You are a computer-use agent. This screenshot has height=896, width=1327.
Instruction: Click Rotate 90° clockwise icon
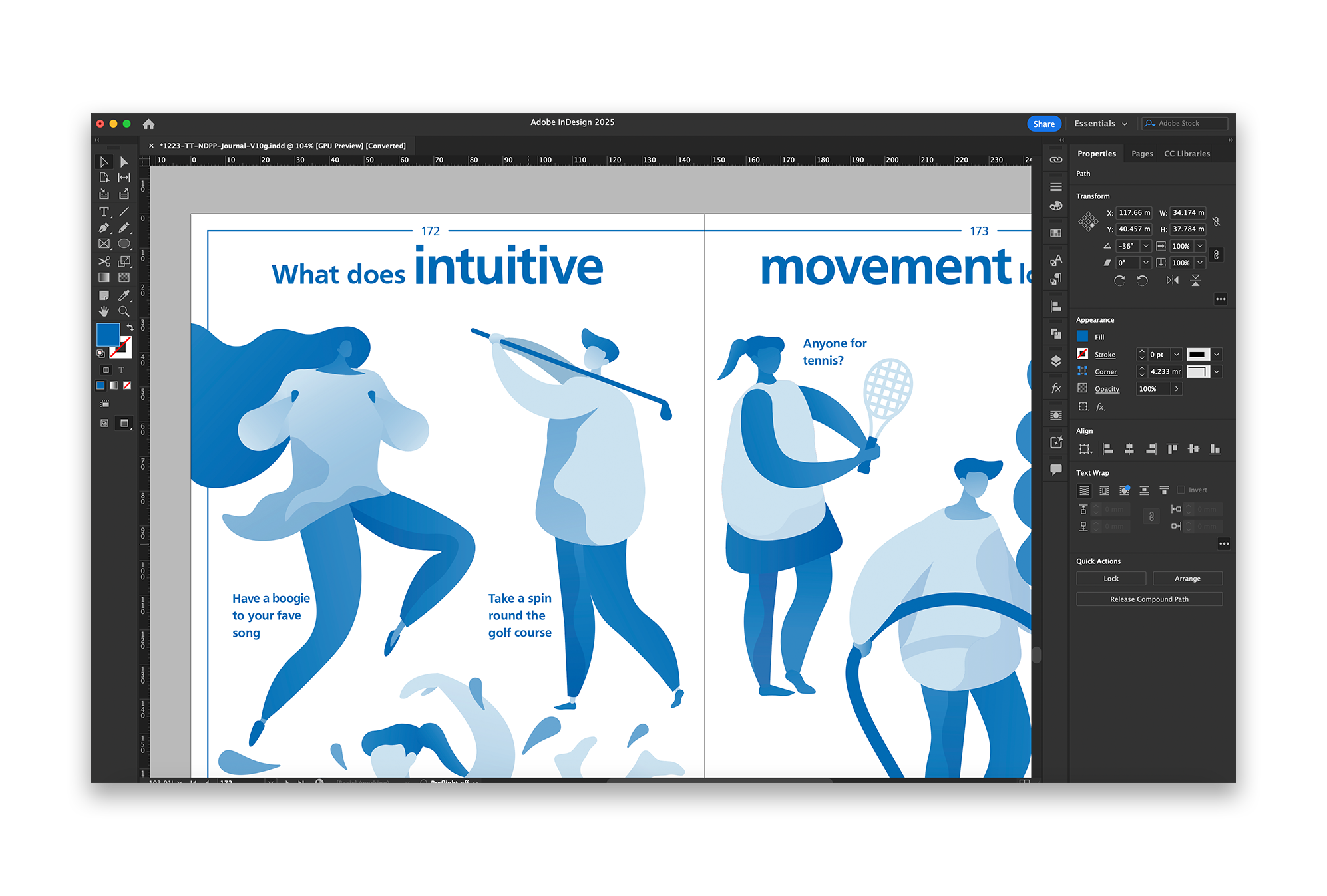coord(1119,280)
